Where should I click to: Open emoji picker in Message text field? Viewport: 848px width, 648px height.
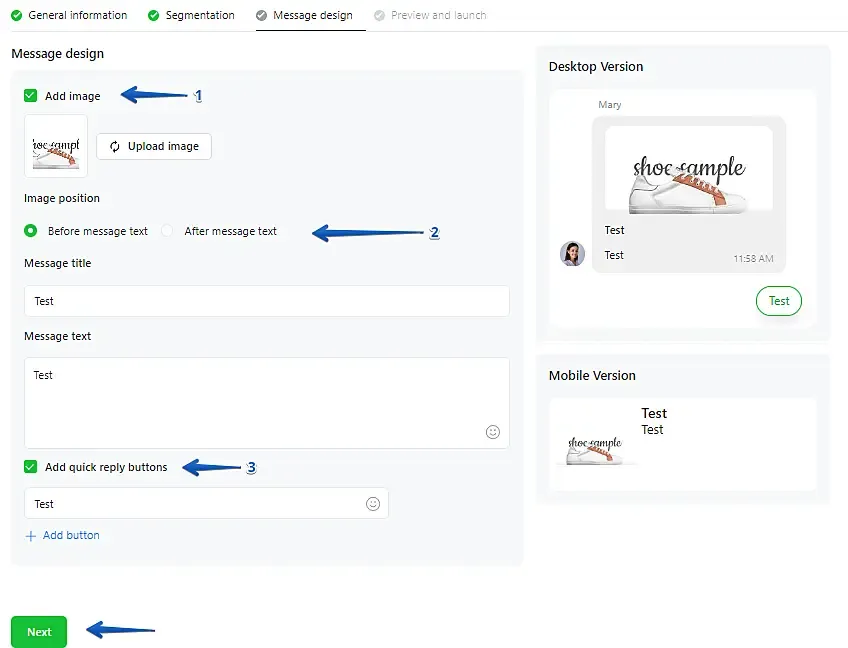[493, 432]
